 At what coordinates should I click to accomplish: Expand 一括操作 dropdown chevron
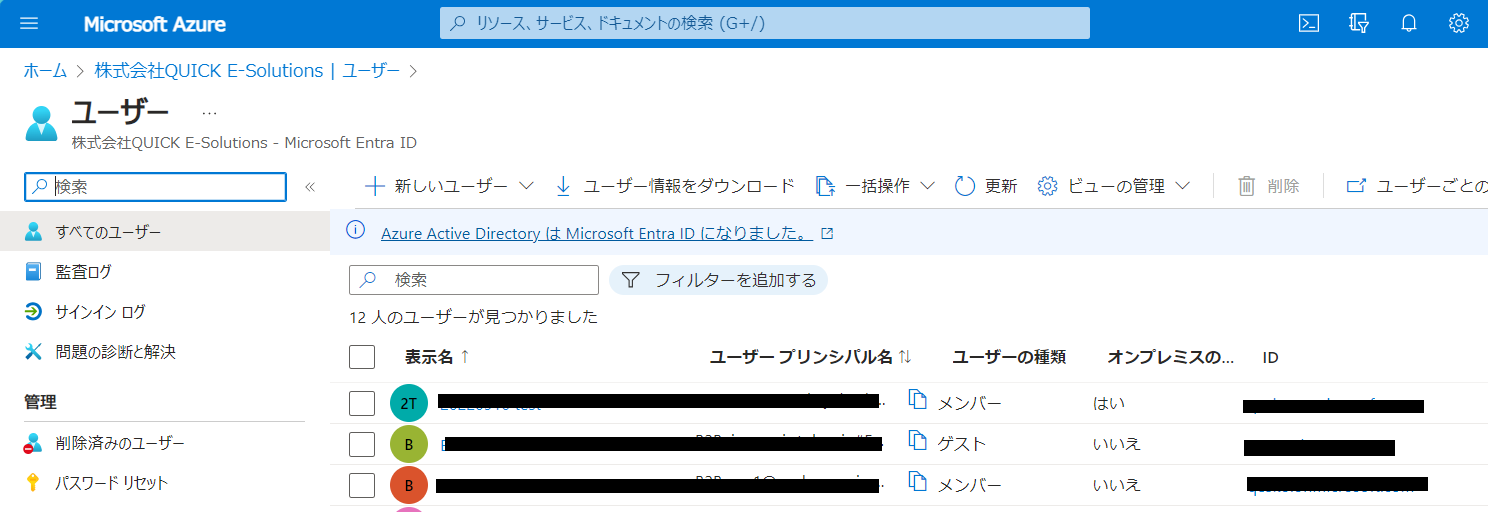pos(927,186)
